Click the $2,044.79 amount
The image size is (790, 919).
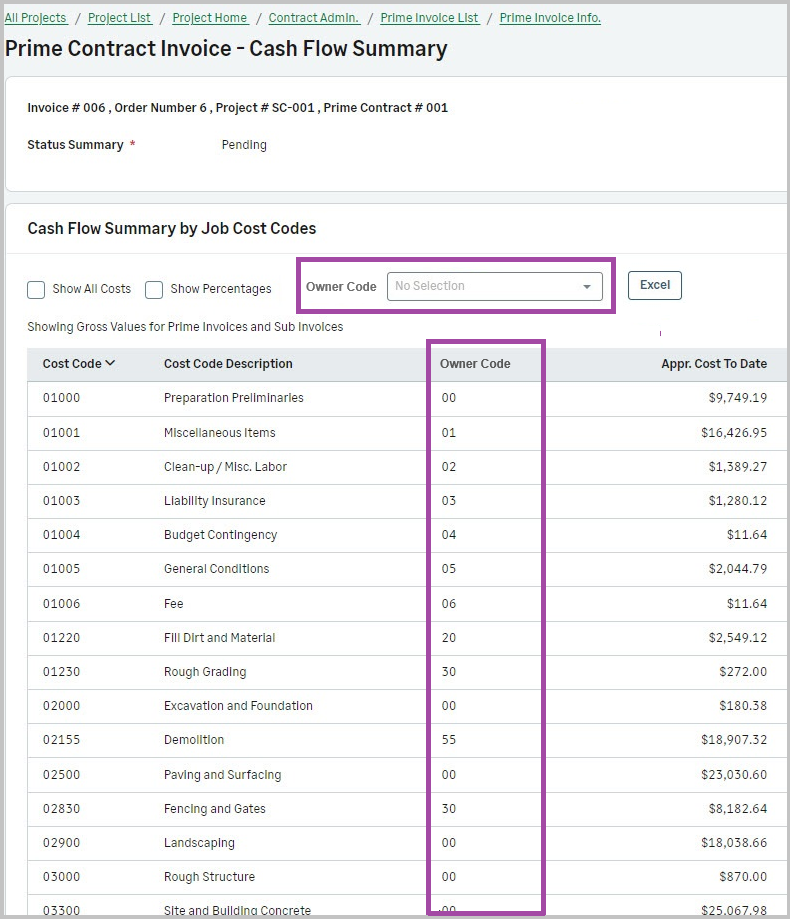pyautogui.click(x=737, y=569)
